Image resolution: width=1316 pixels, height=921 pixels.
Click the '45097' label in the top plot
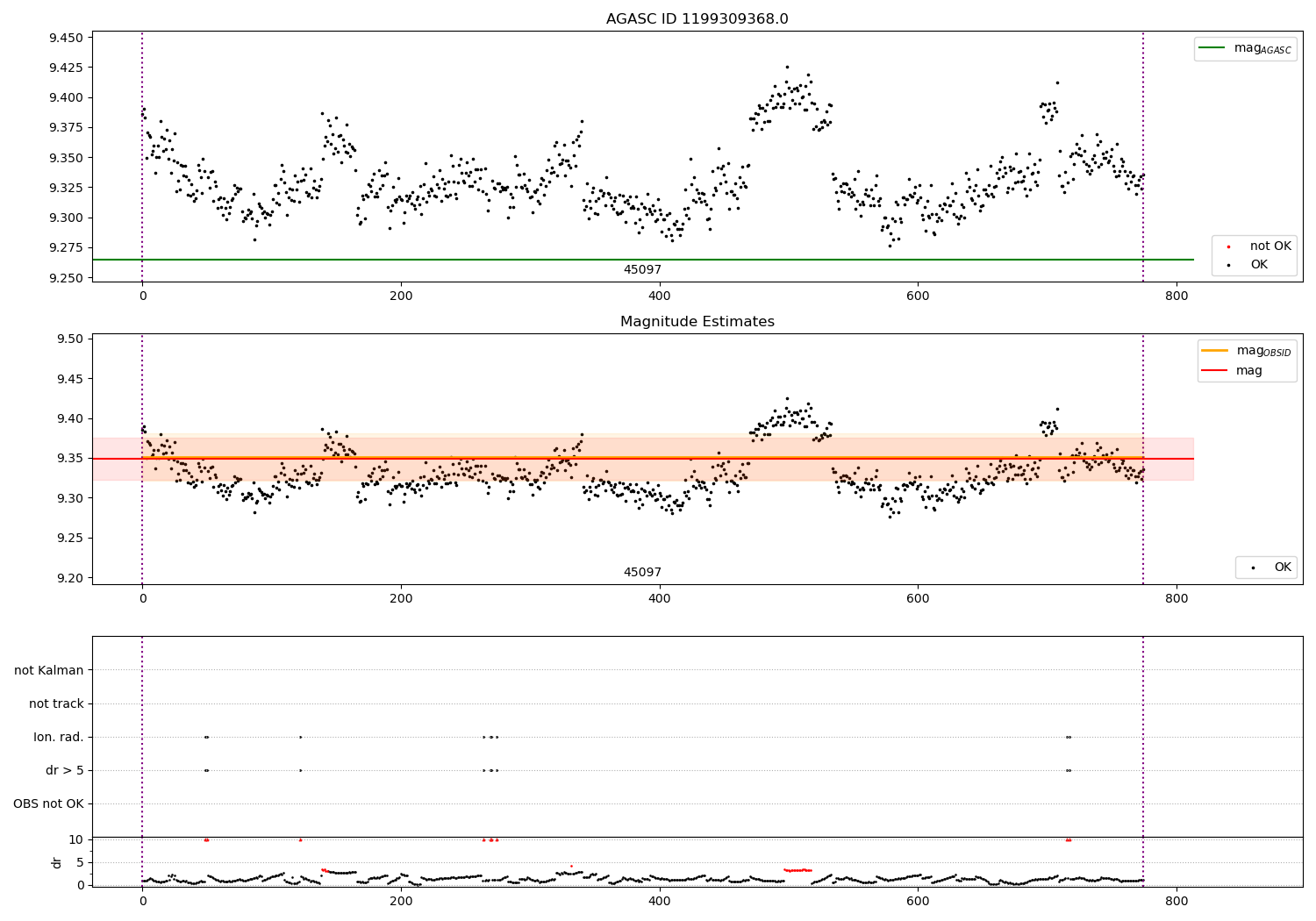click(642, 270)
